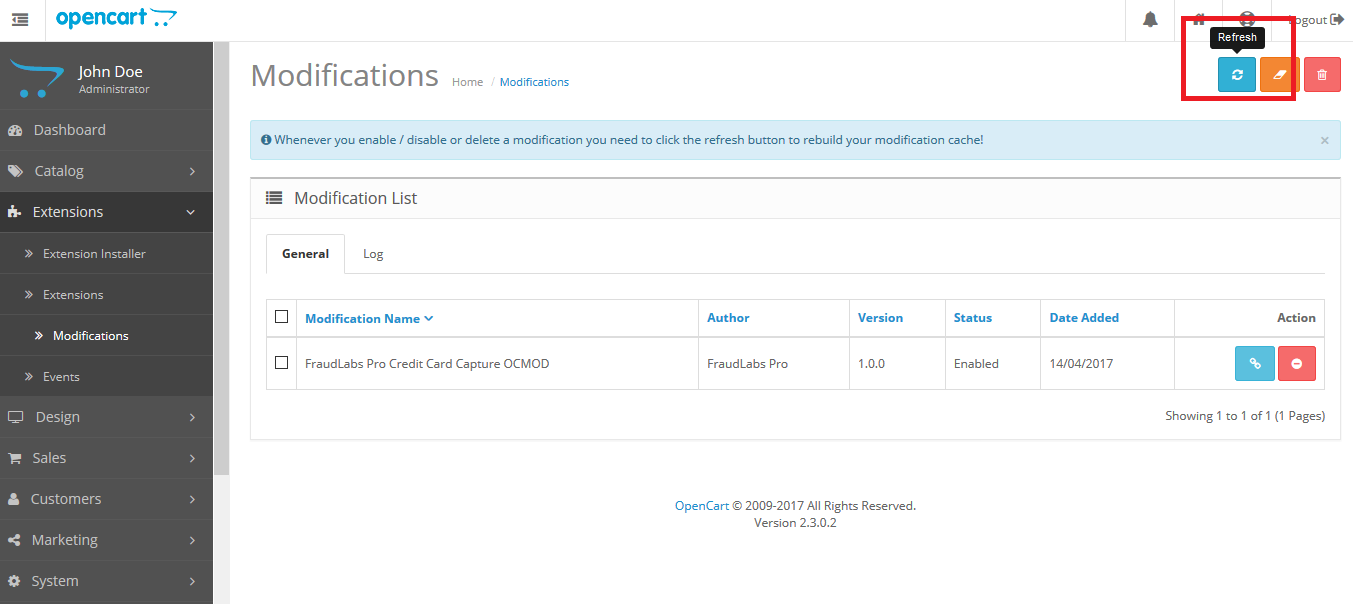1353x604 pixels.
Task: Click the Logout icon in the header
Action: [1336, 19]
